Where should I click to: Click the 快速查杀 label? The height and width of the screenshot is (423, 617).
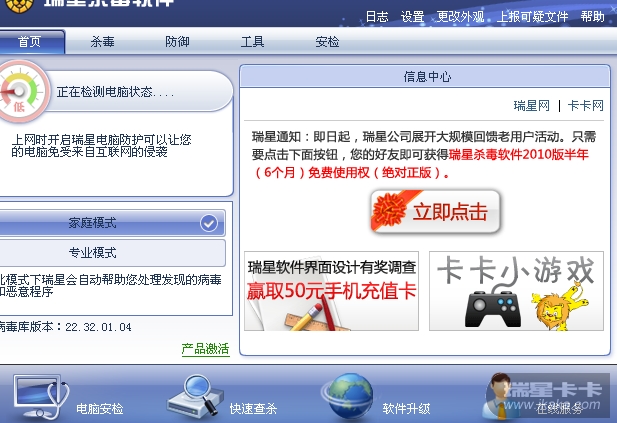click(x=253, y=409)
